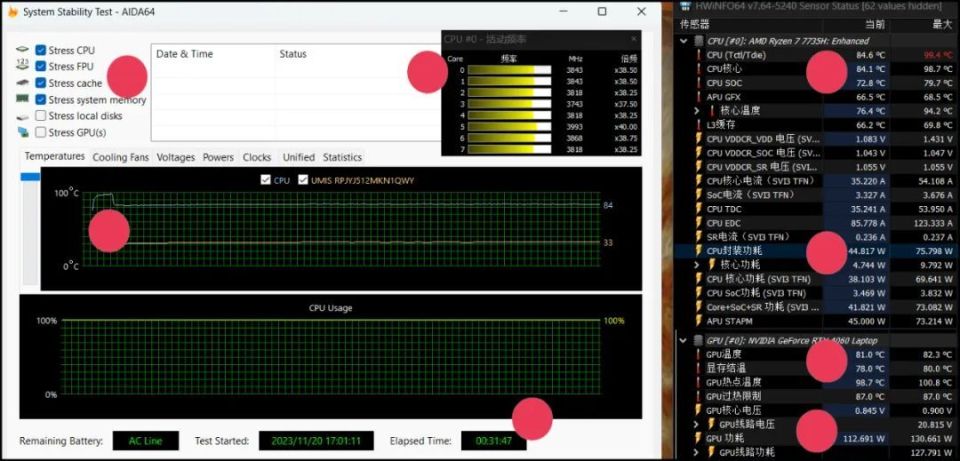Switch to the Powers tab
The width and height of the screenshot is (960, 461).
click(219, 157)
